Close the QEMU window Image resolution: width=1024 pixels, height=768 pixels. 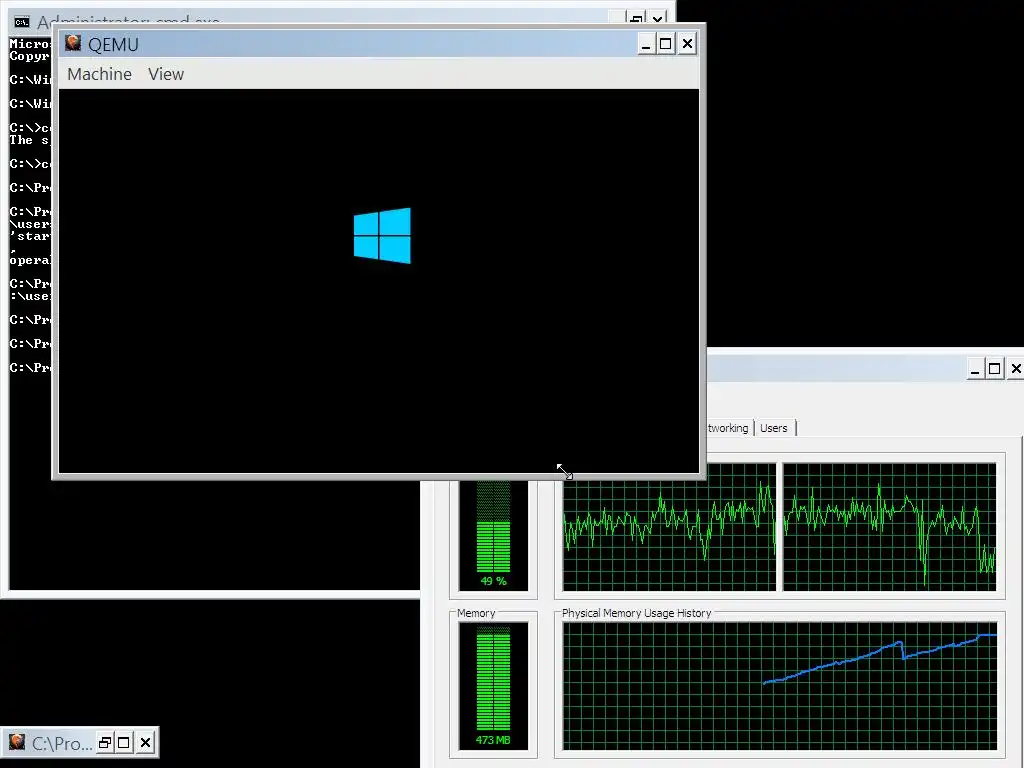click(x=687, y=44)
